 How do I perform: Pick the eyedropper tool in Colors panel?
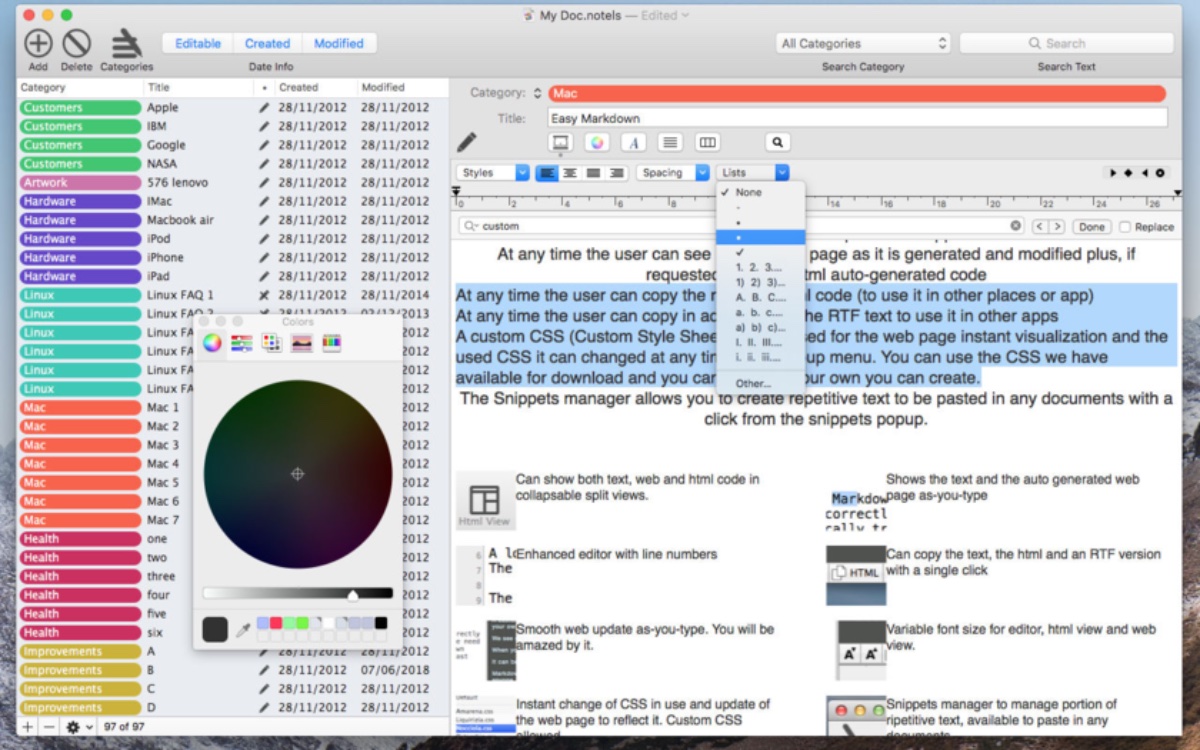[x=242, y=630]
